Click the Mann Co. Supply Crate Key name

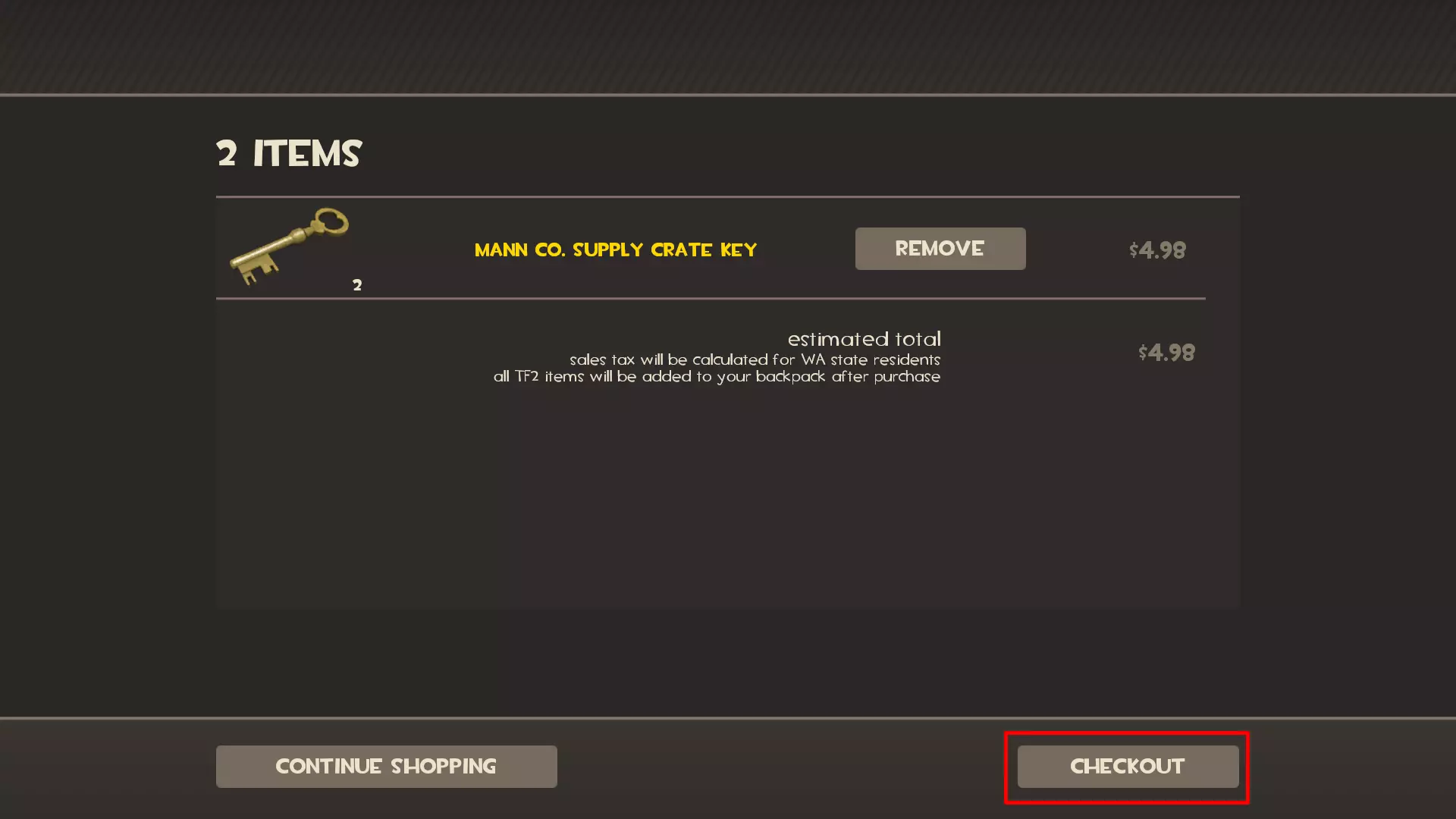[x=616, y=249]
